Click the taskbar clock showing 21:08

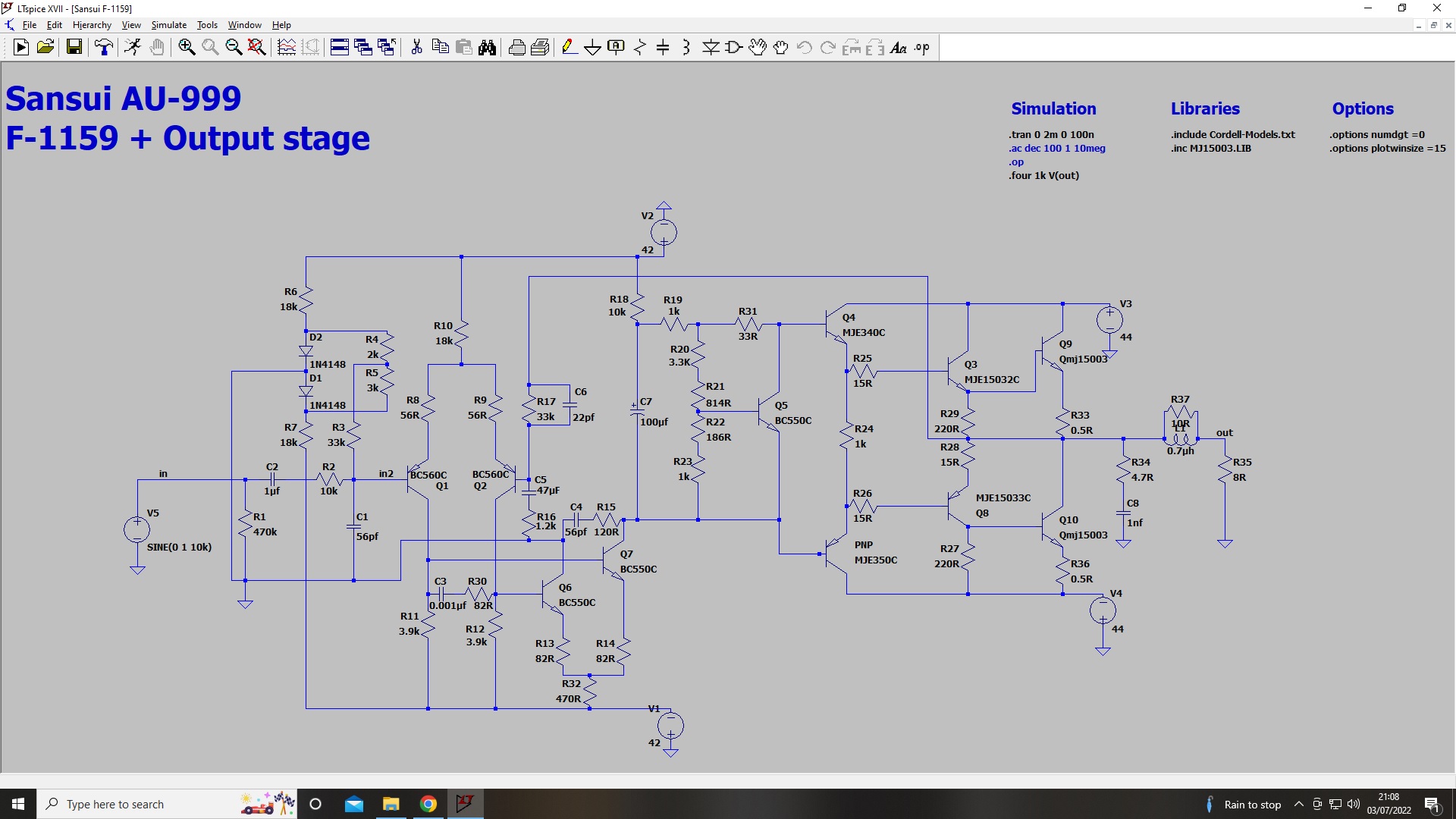(x=1389, y=804)
